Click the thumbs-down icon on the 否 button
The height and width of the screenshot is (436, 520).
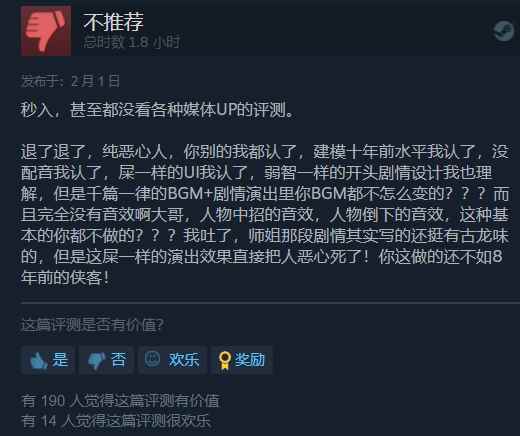[96, 361]
